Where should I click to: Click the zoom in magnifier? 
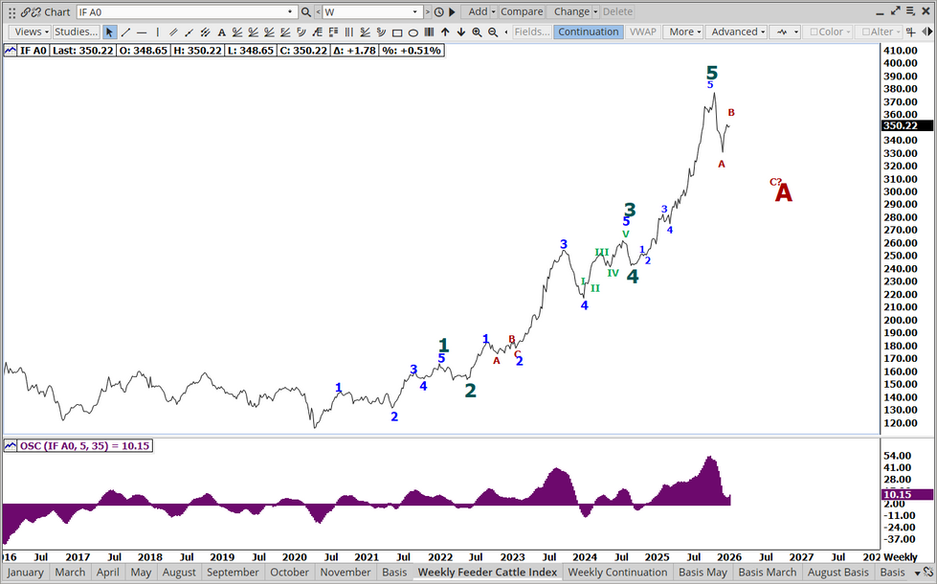(477, 32)
